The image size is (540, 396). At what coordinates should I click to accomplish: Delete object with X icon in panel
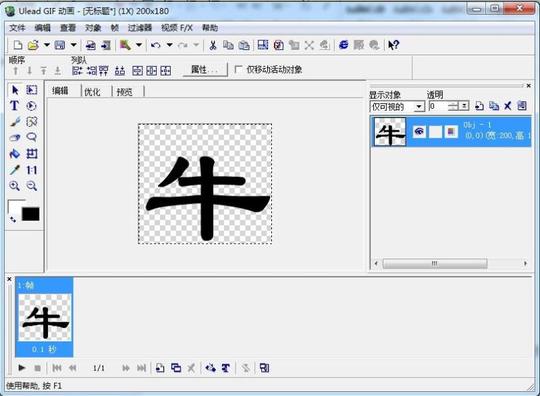[x=507, y=106]
